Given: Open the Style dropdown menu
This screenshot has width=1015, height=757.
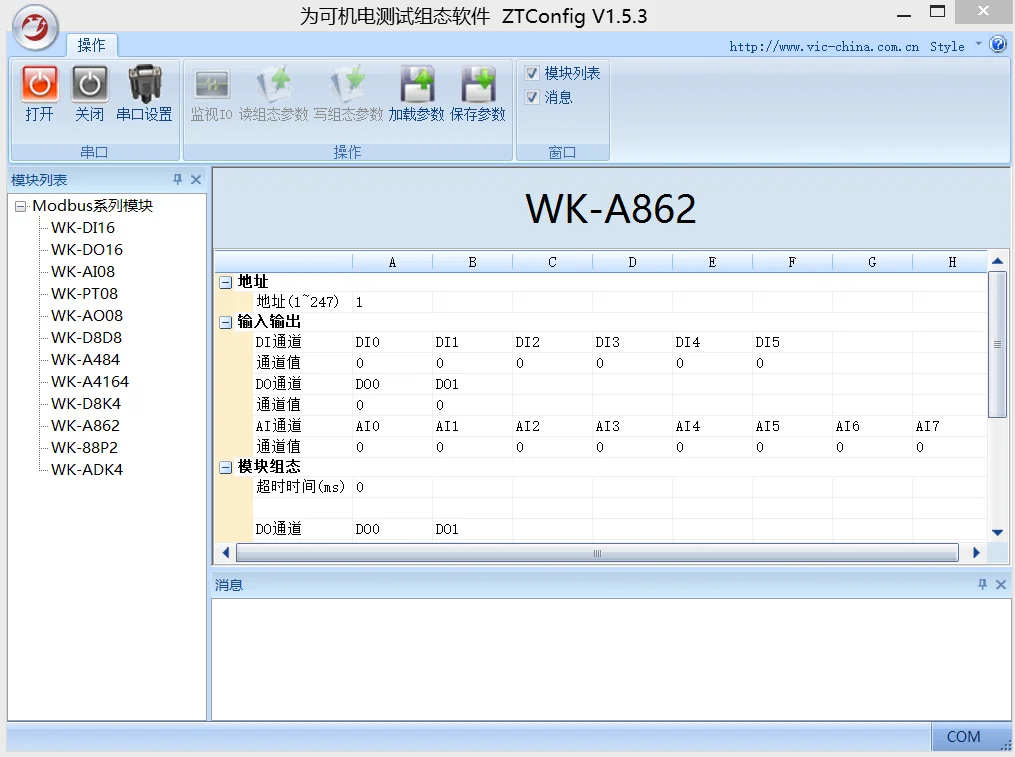Looking at the screenshot, I should point(955,46).
